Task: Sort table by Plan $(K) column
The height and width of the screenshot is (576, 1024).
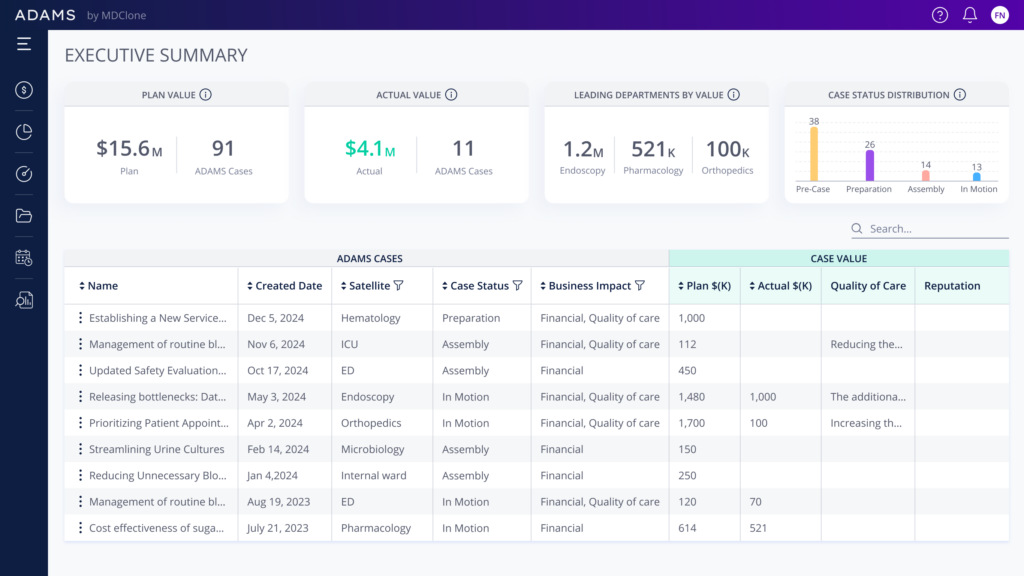Action: [x=680, y=286]
